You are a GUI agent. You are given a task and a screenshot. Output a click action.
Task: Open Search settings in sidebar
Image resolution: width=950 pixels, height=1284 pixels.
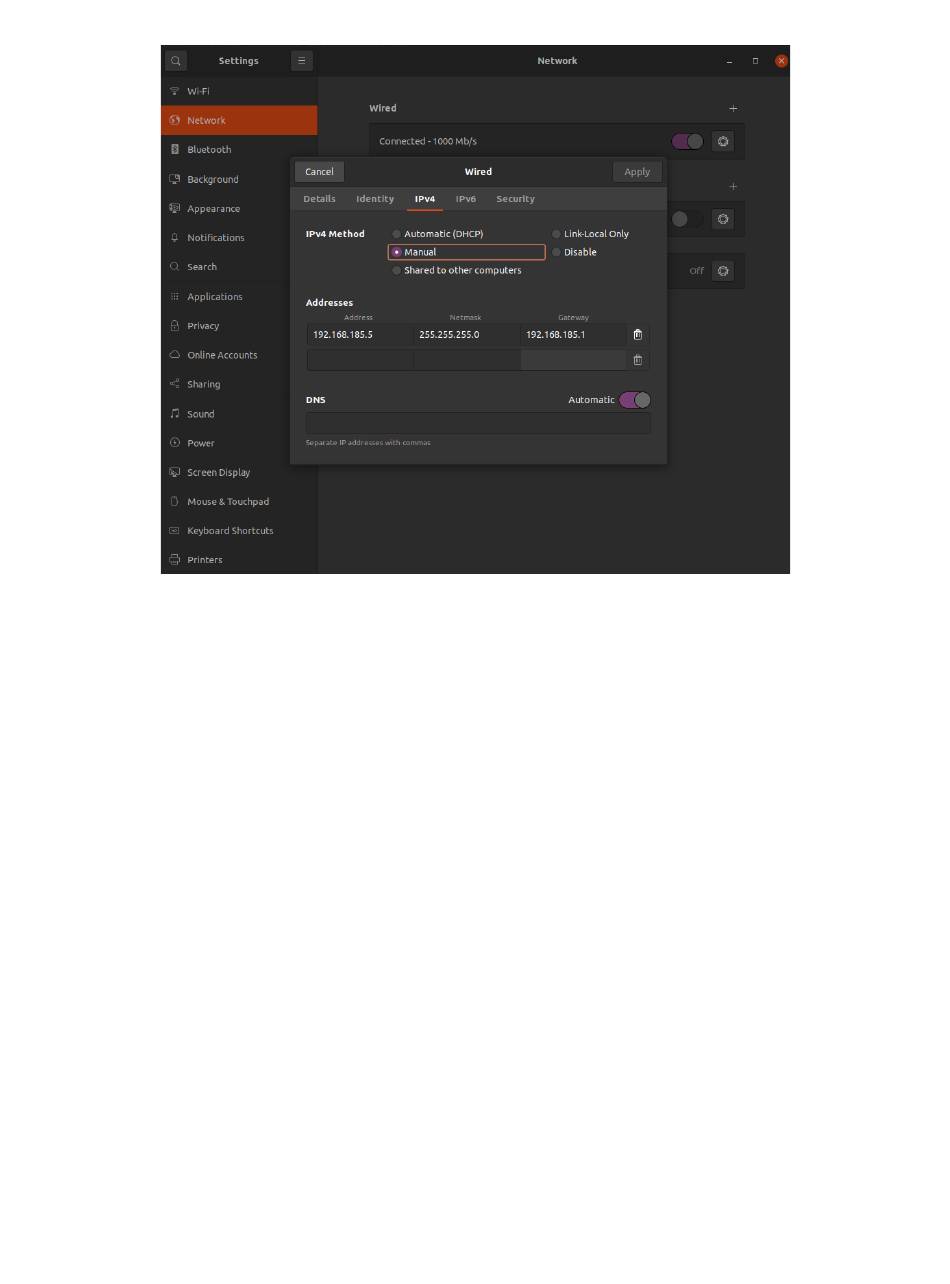click(x=239, y=267)
